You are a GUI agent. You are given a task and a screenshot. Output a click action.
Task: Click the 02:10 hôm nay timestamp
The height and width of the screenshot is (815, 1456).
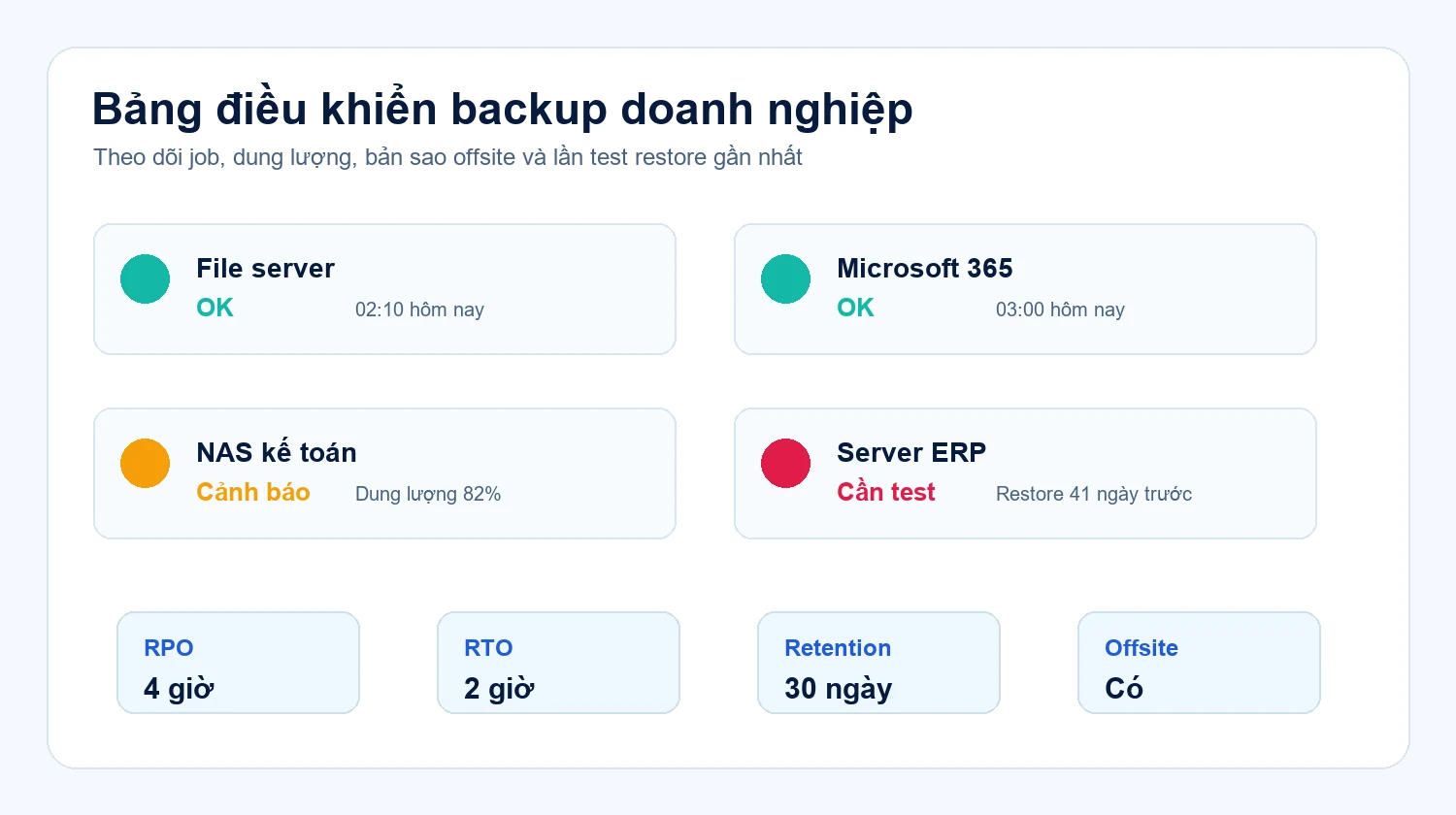419,310
